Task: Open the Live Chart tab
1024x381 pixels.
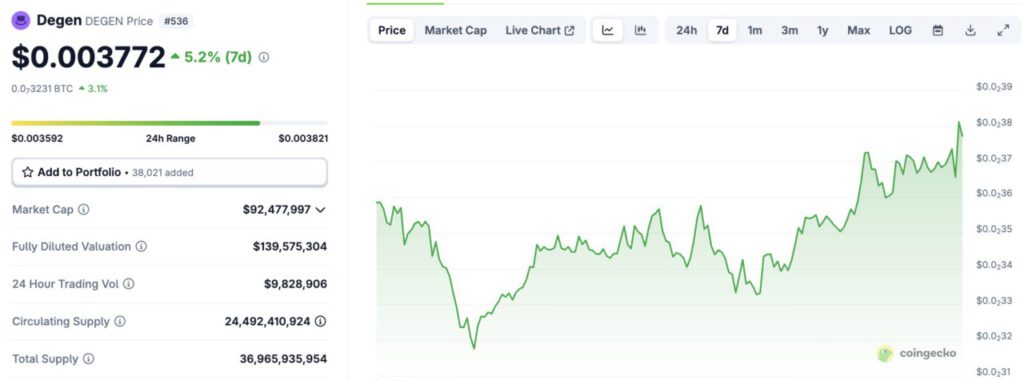Action: pyautogui.click(x=540, y=30)
